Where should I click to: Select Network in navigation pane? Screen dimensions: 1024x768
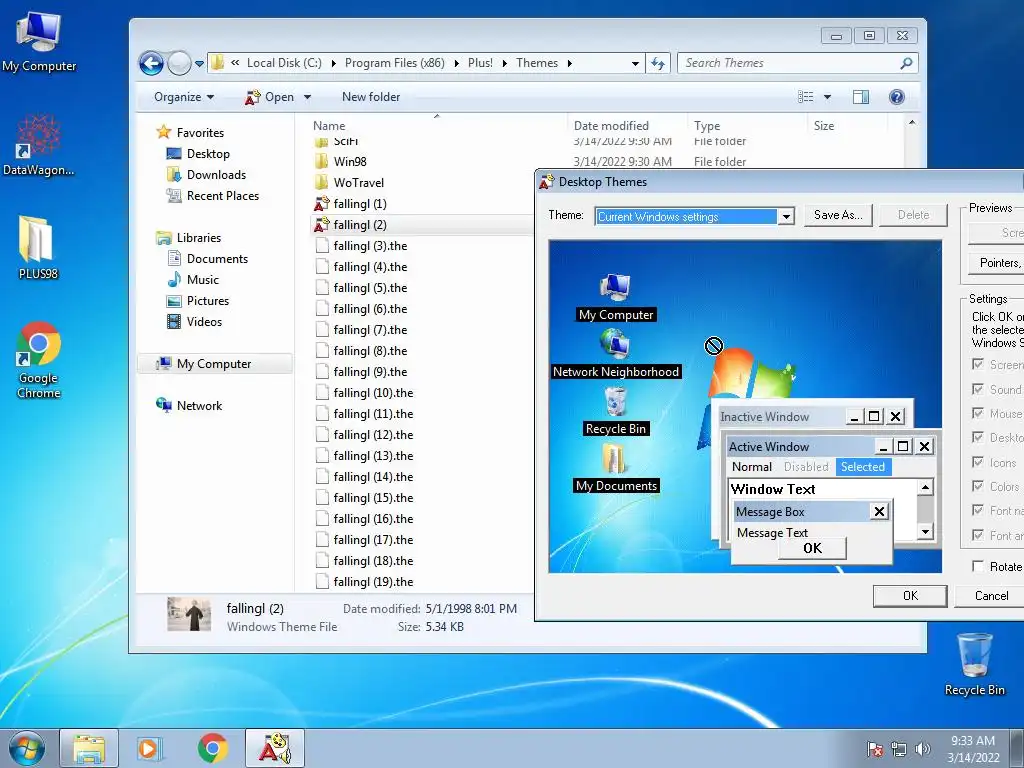coord(189,406)
